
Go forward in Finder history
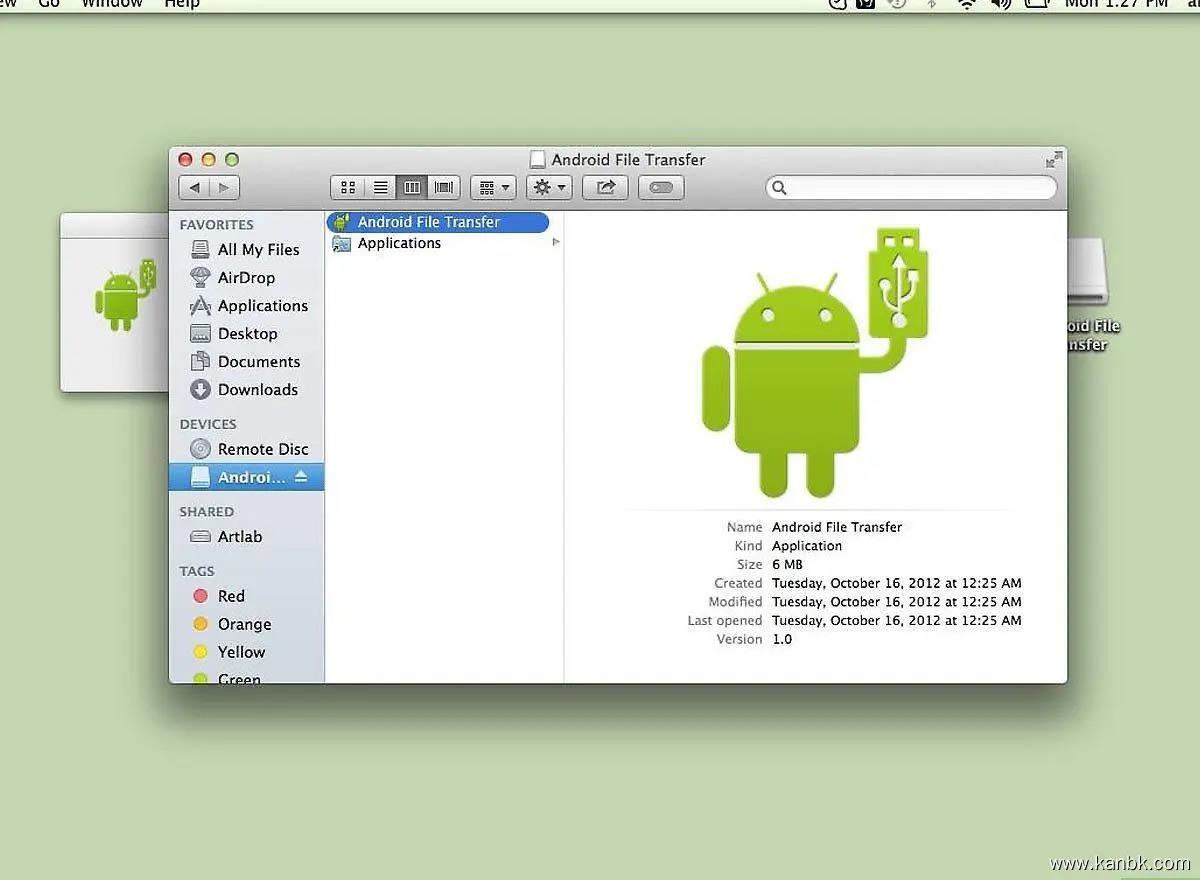[x=224, y=187]
